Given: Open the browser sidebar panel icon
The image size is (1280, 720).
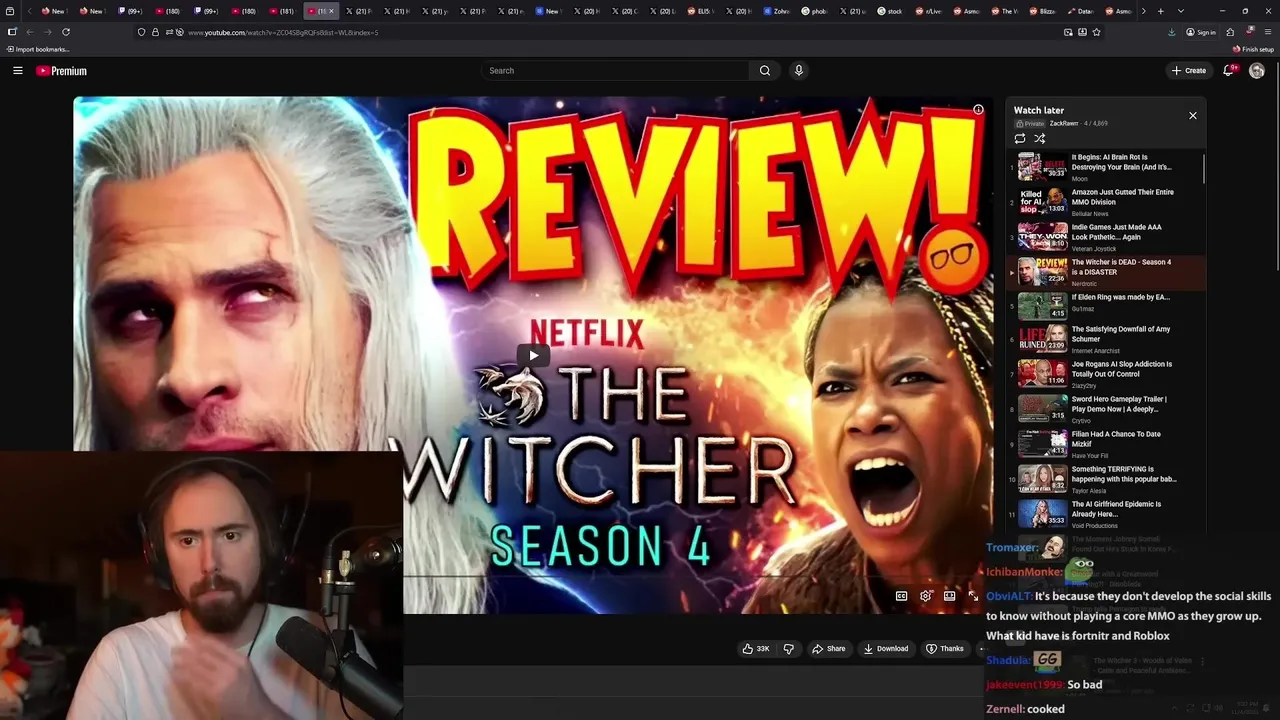Looking at the screenshot, I should (12, 32).
